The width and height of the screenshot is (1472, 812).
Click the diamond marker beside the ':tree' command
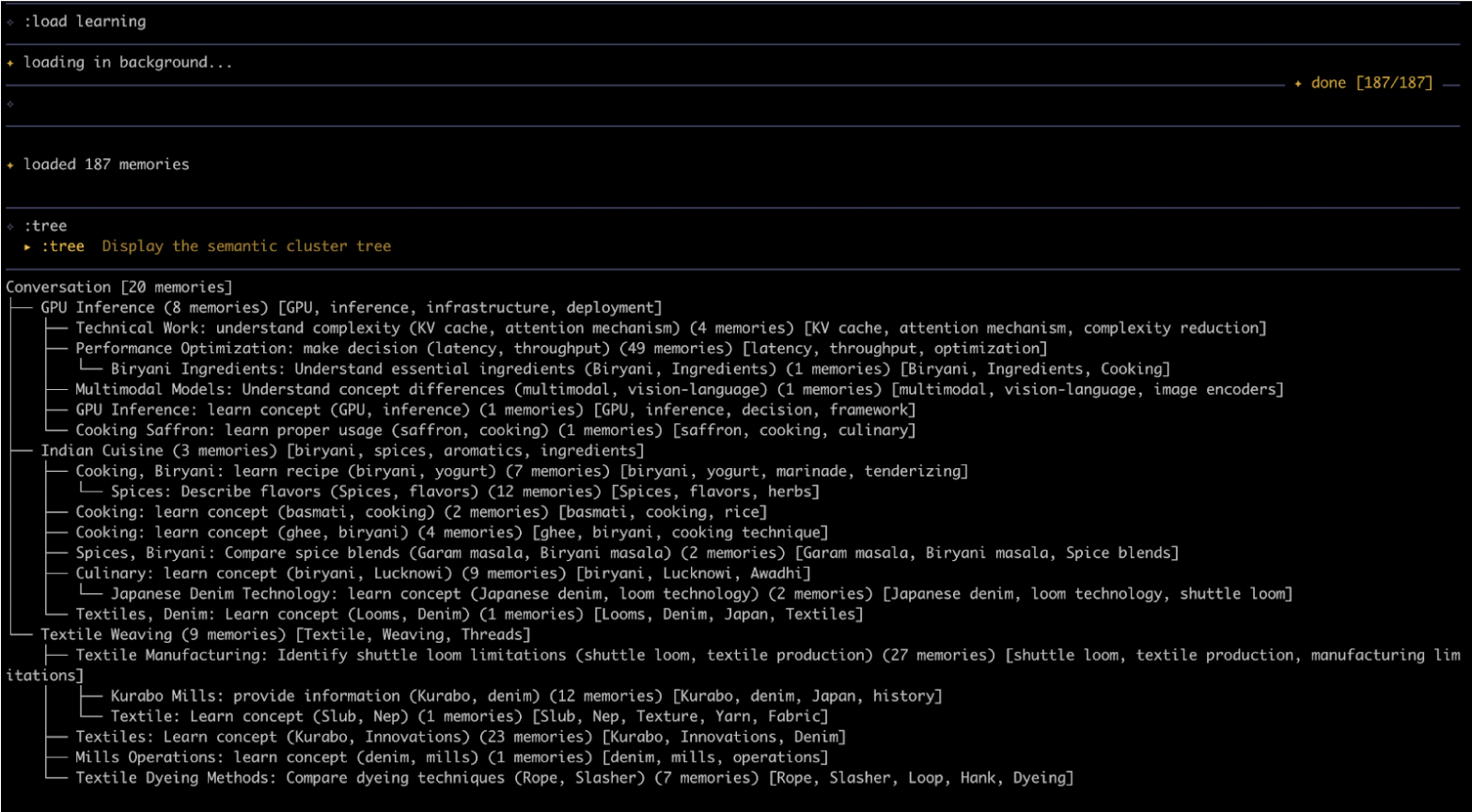(x=11, y=226)
